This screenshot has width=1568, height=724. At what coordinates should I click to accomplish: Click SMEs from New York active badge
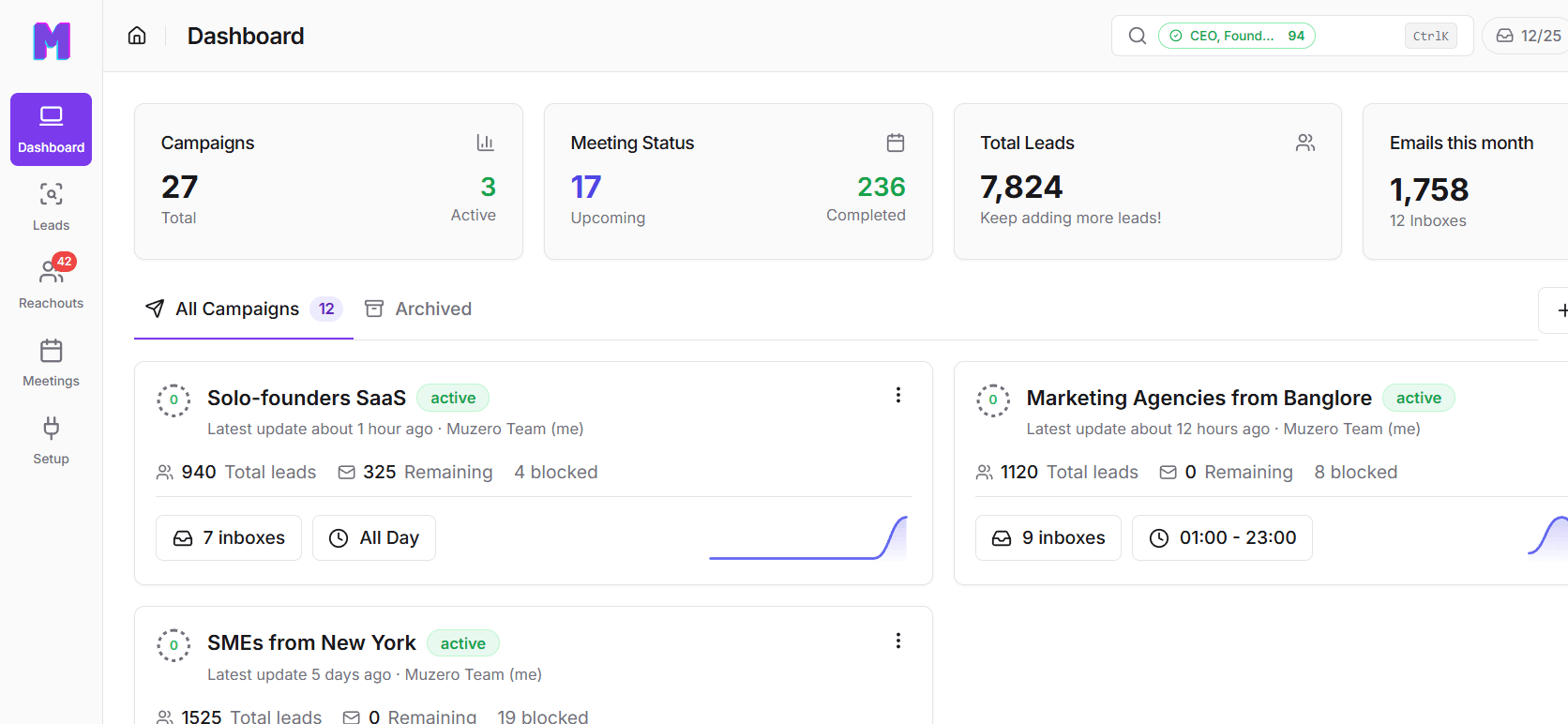pyautogui.click(x=463, y=643)
